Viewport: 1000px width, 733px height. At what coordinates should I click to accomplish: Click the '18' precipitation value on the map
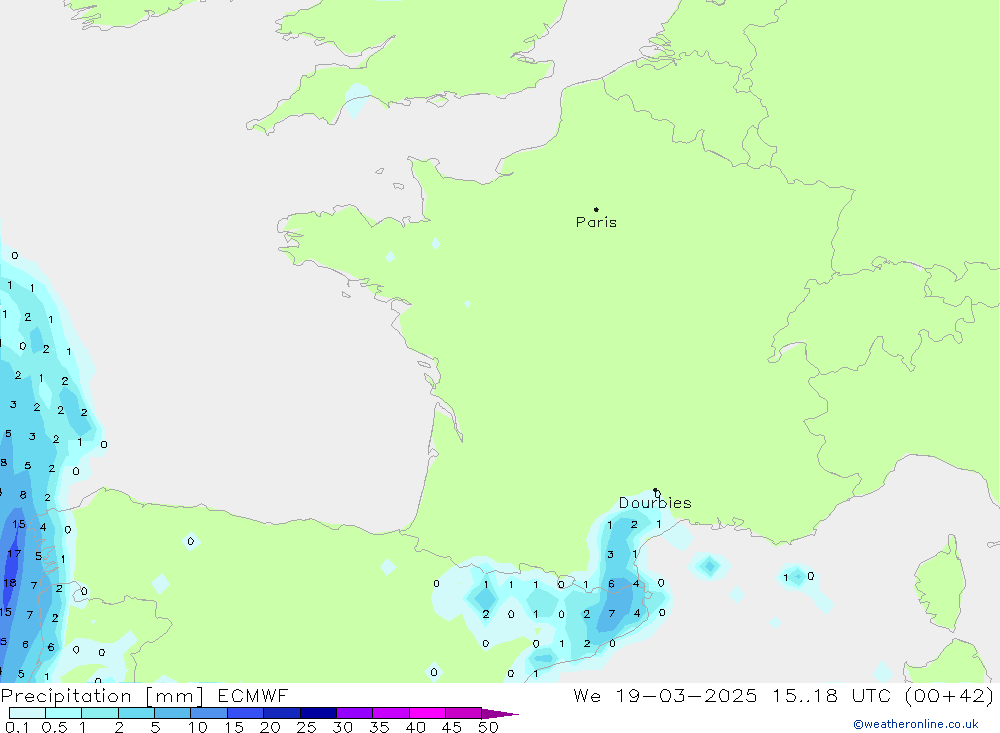click(x=10, y=582)
